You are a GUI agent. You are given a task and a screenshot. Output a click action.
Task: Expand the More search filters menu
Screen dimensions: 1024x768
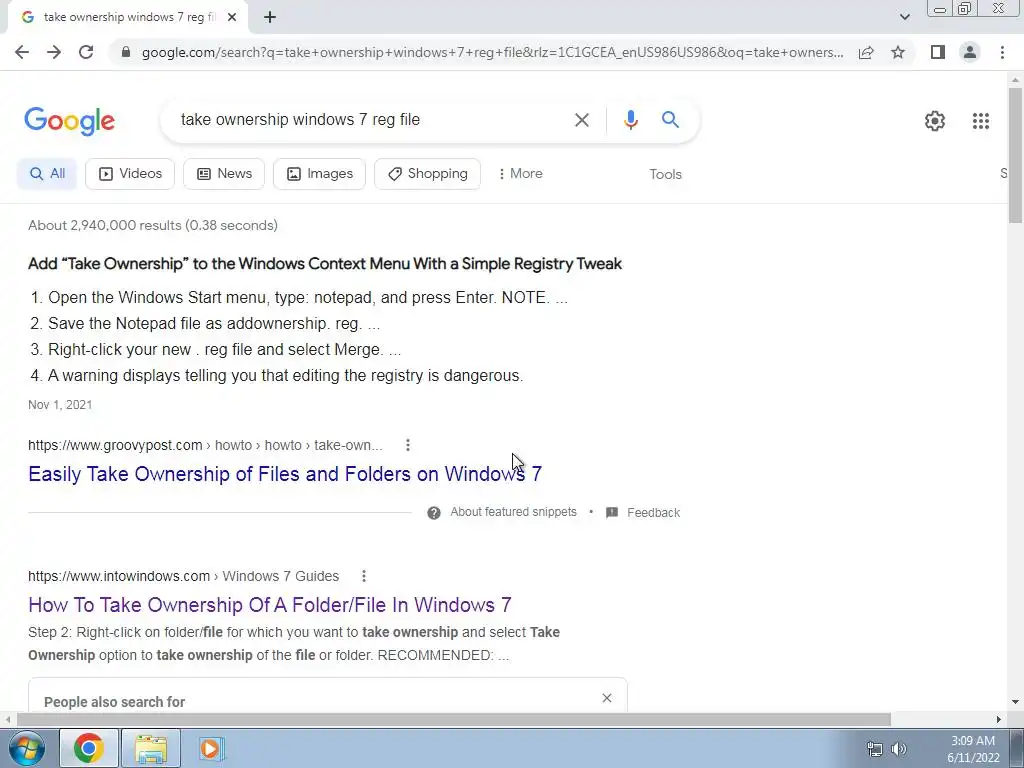[520, 174]
